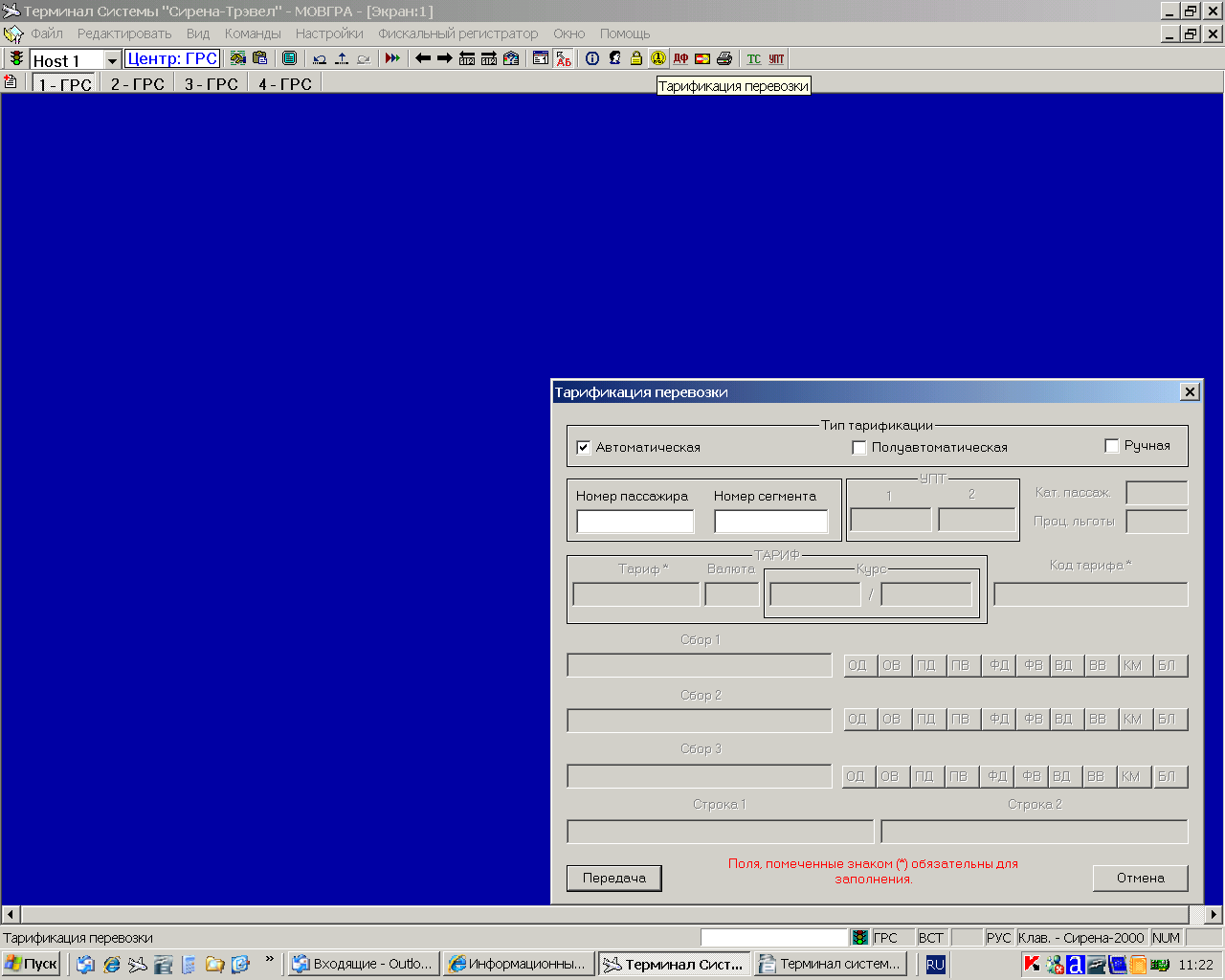Switch to Входящие - Outlook taskbar window
This screenshot has height=980, width=1225.
pyautogui.click(x=364, y=964)
